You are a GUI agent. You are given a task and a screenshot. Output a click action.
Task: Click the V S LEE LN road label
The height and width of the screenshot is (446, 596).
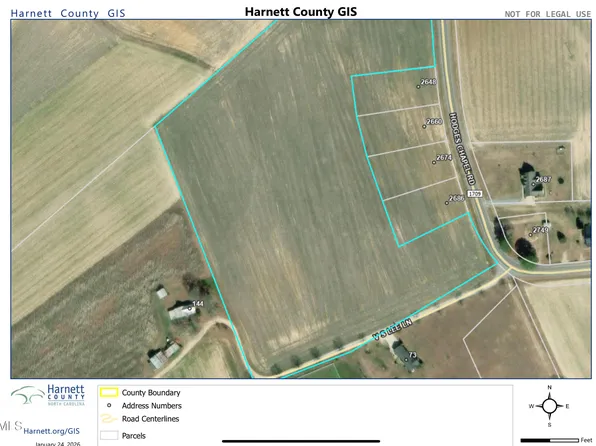pos(393,330)
